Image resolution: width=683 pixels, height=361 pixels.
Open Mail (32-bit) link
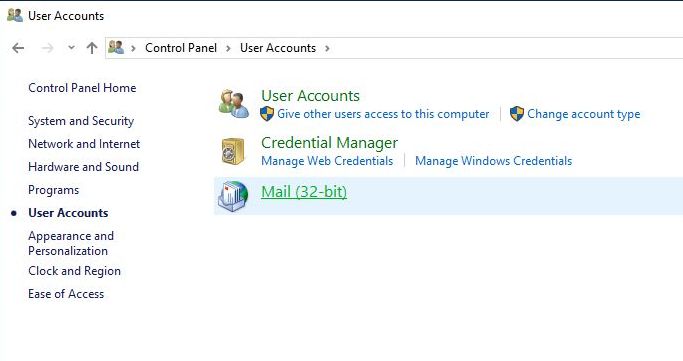point(304,192)
